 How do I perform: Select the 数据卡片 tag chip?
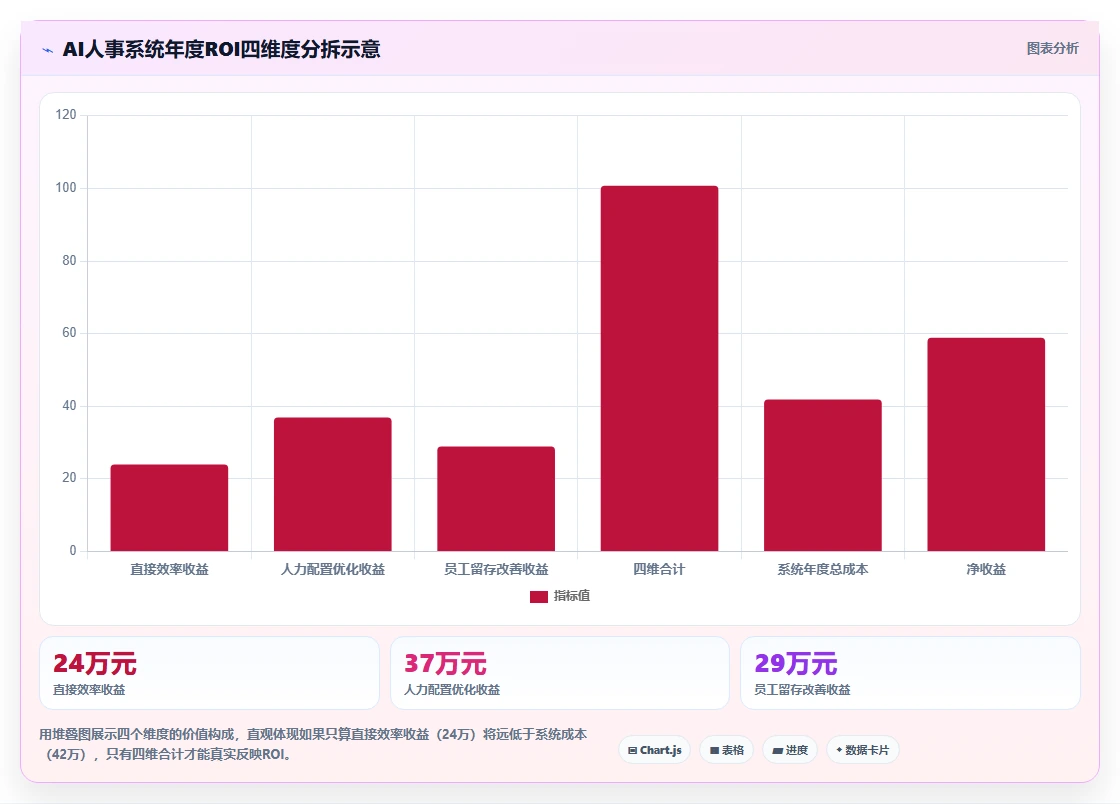(x=862, y=750)
